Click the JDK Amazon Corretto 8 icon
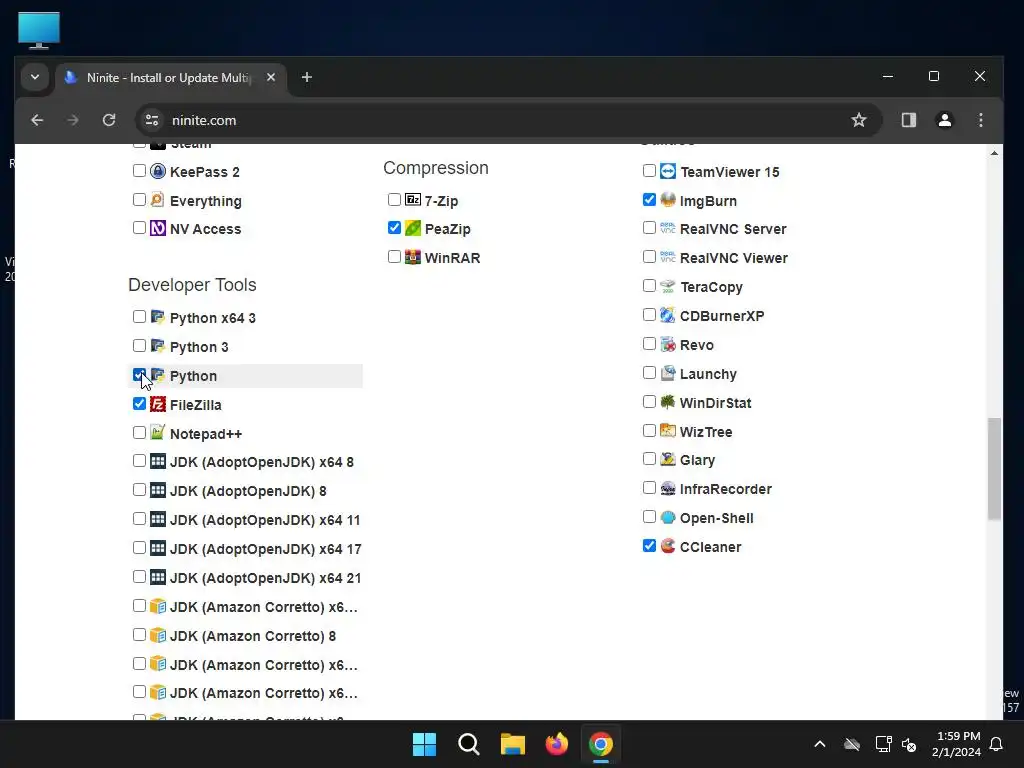This screenshot has width=1024, height=768. coord(157,635)
